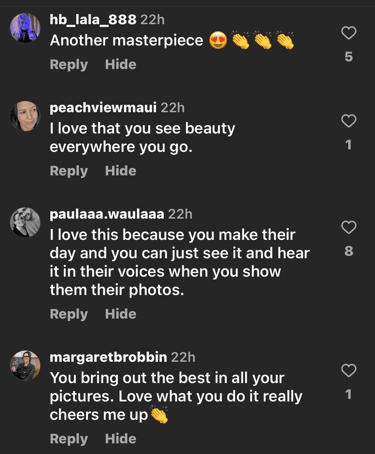This screenshot has height=454, width=375.
Task: Hide paulaaa.waulaaa's comment
Action: [121, 314]
